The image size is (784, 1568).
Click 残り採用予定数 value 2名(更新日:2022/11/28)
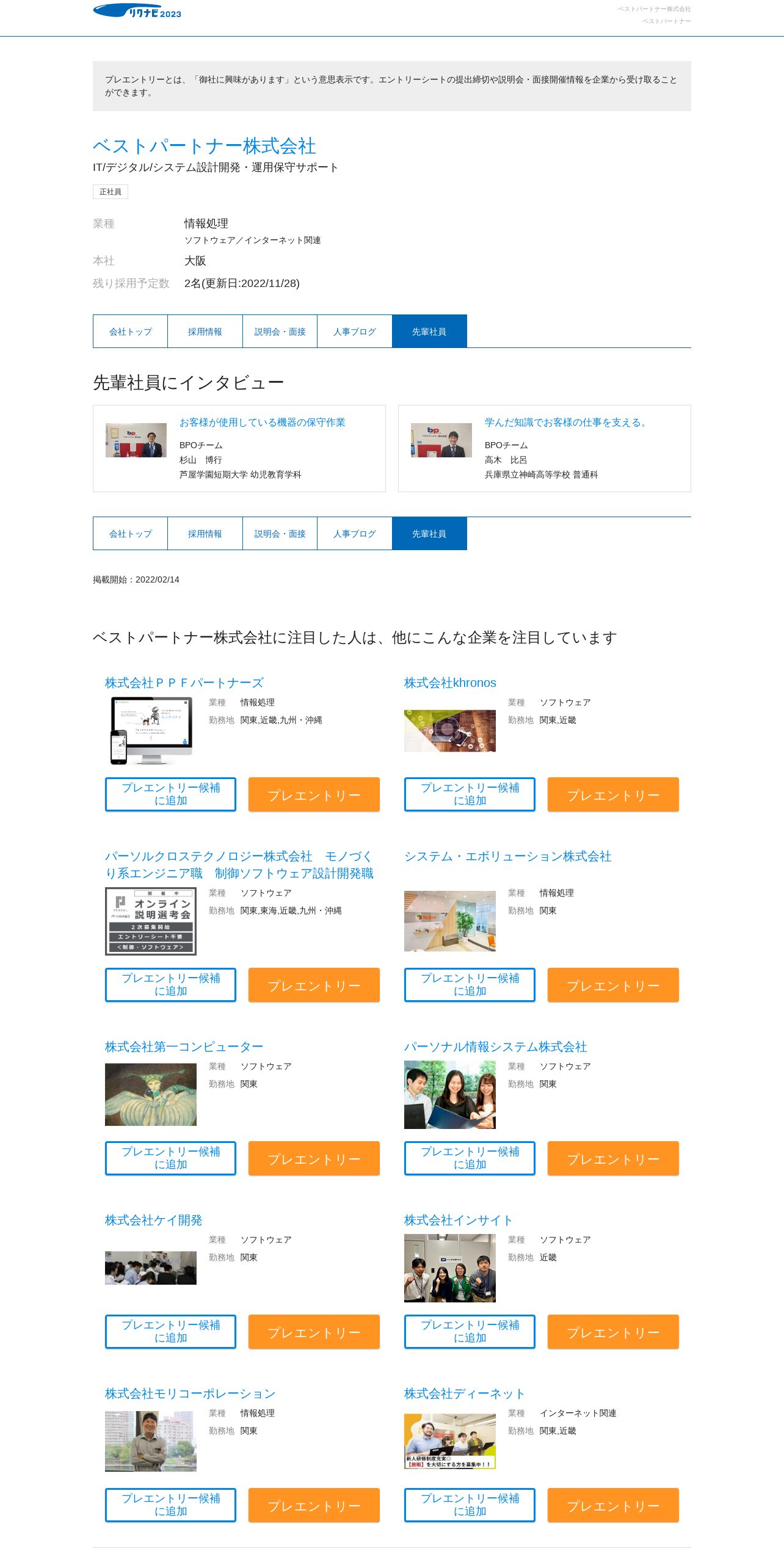click(x=242, y=283)
